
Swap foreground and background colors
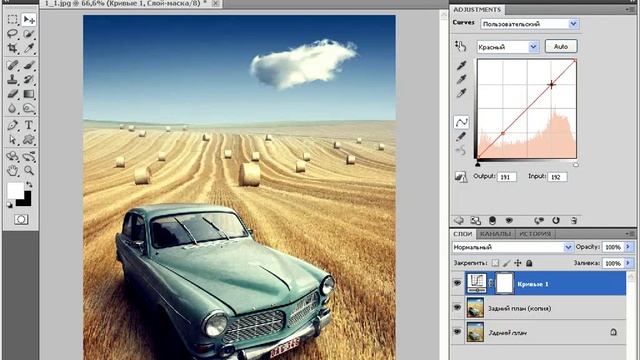pyautogui.click(x=29, y=184)
